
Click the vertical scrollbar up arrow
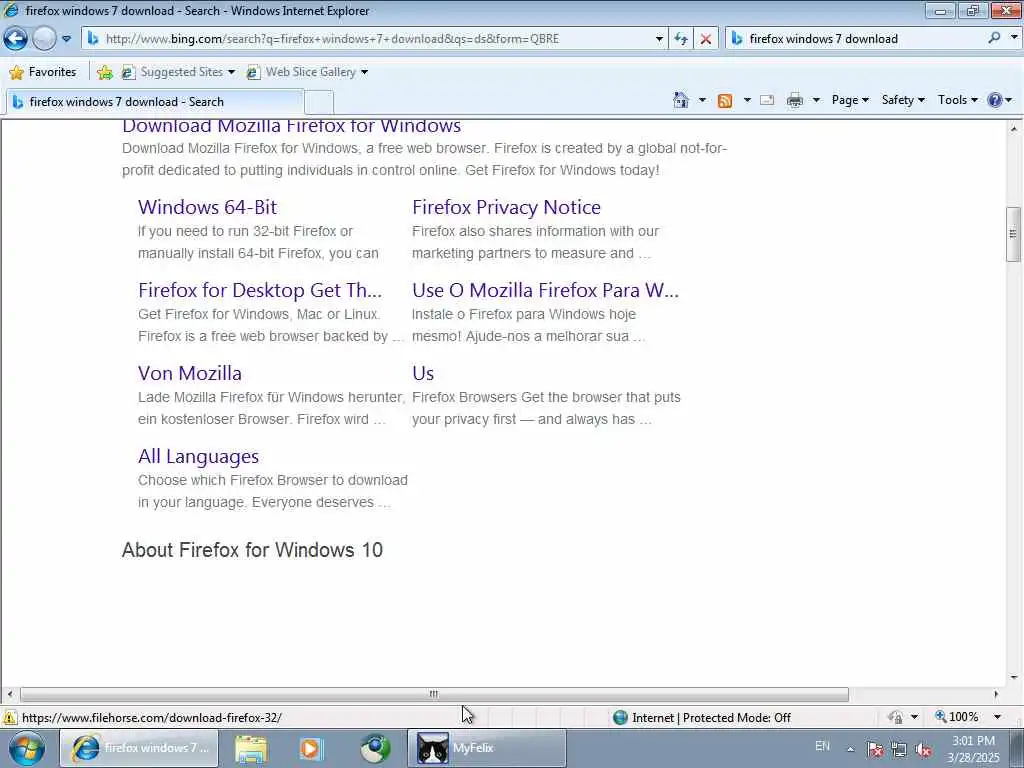pyautogui.click(x=1013, y=129)
